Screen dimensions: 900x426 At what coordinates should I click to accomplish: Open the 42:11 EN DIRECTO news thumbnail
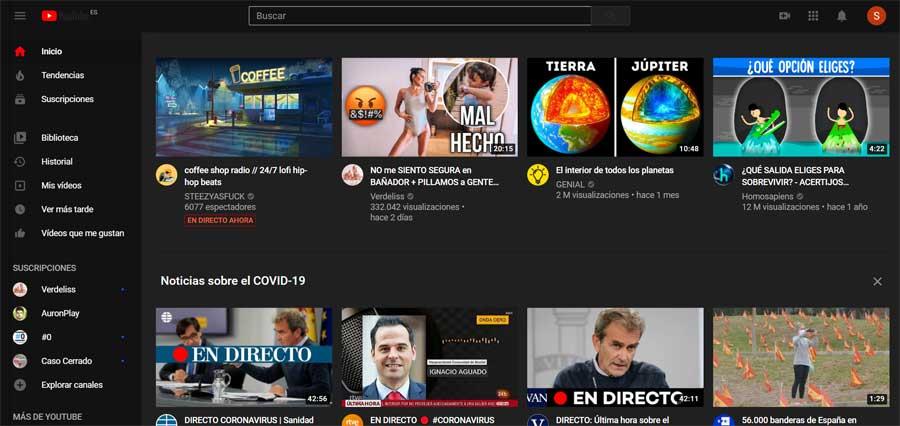(615, 357)
